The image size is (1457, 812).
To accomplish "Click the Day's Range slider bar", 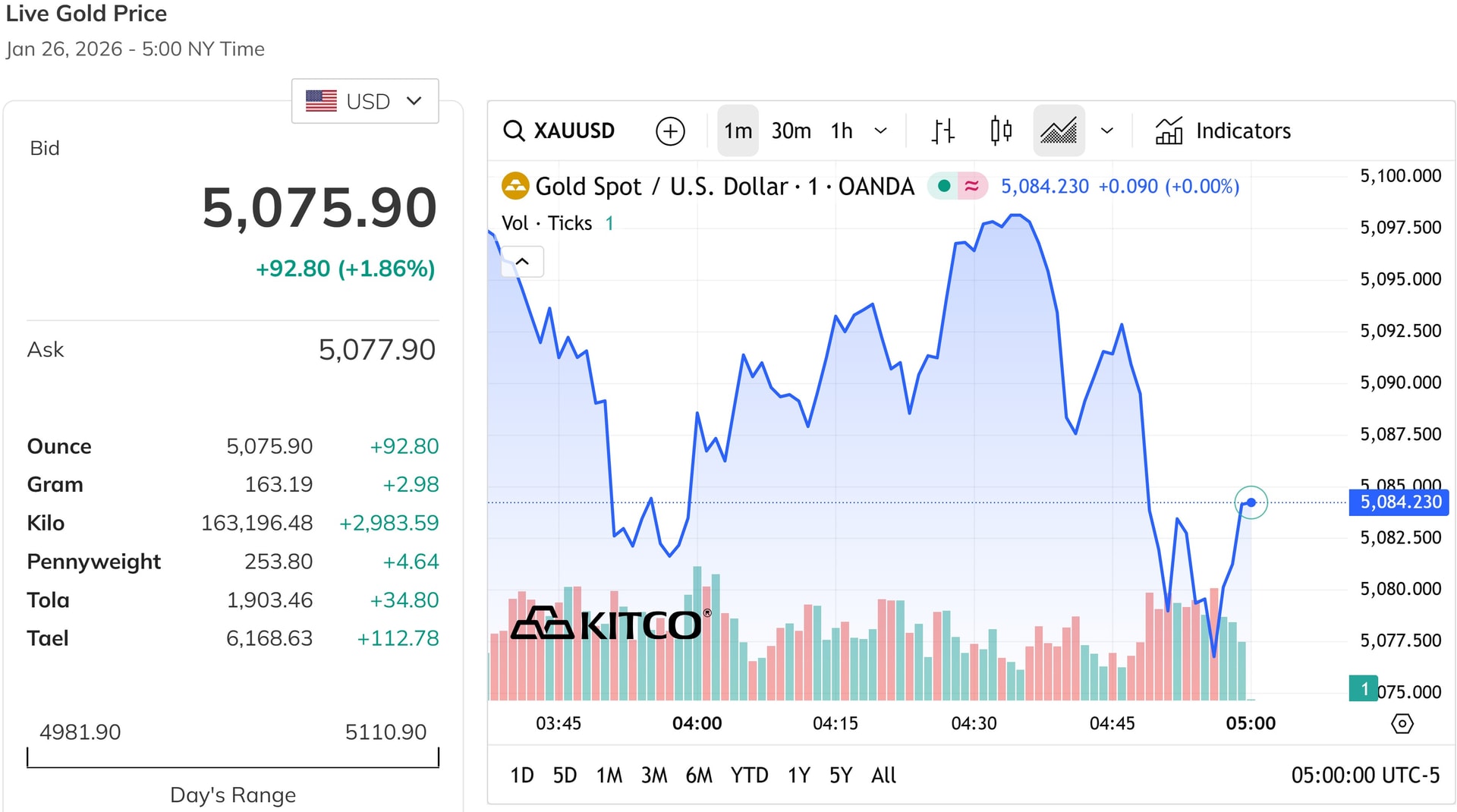I will click(x=232, y=759).
